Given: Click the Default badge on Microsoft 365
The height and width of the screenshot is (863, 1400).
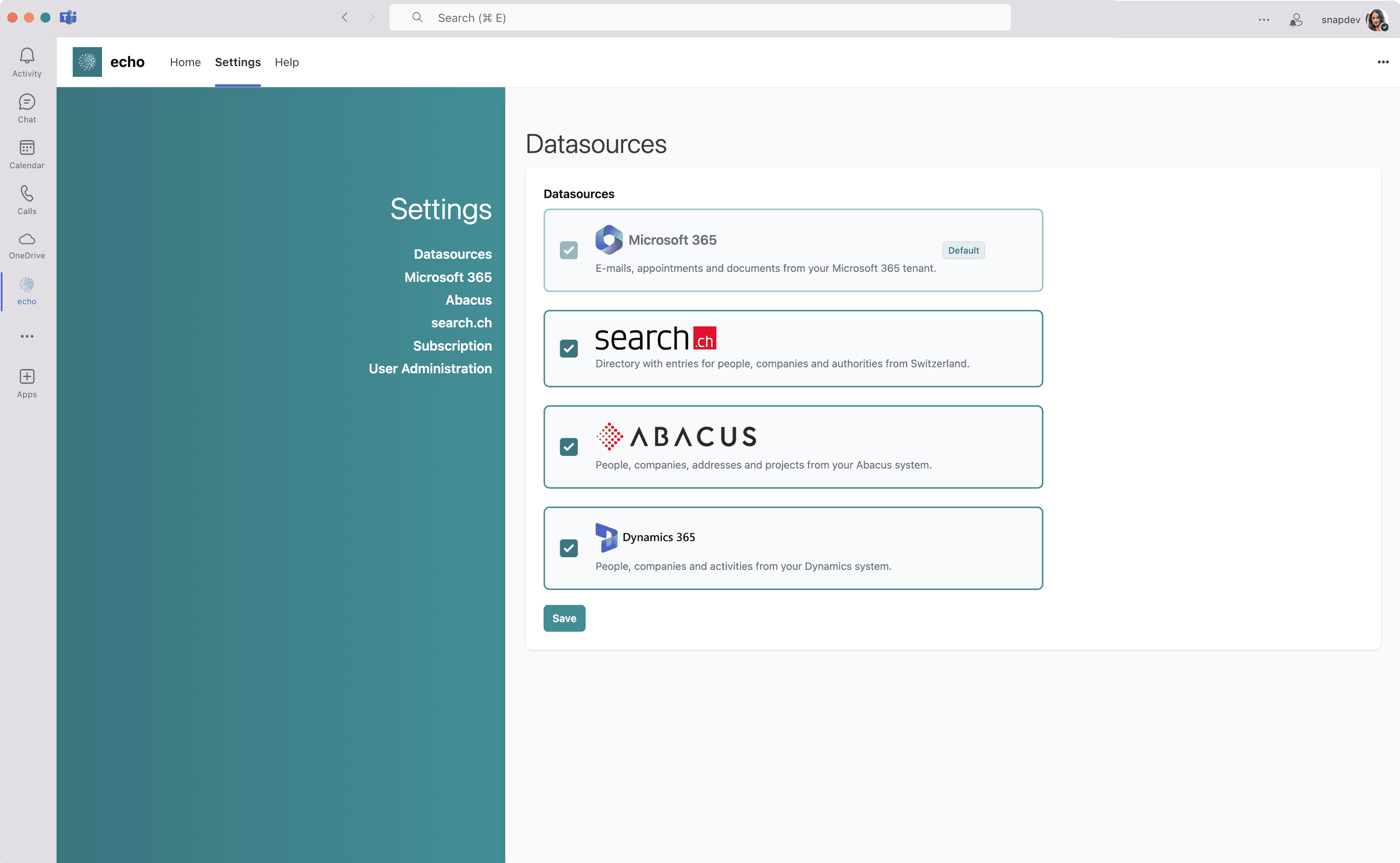Looking at the screenshot, I should tap(963, 250).
